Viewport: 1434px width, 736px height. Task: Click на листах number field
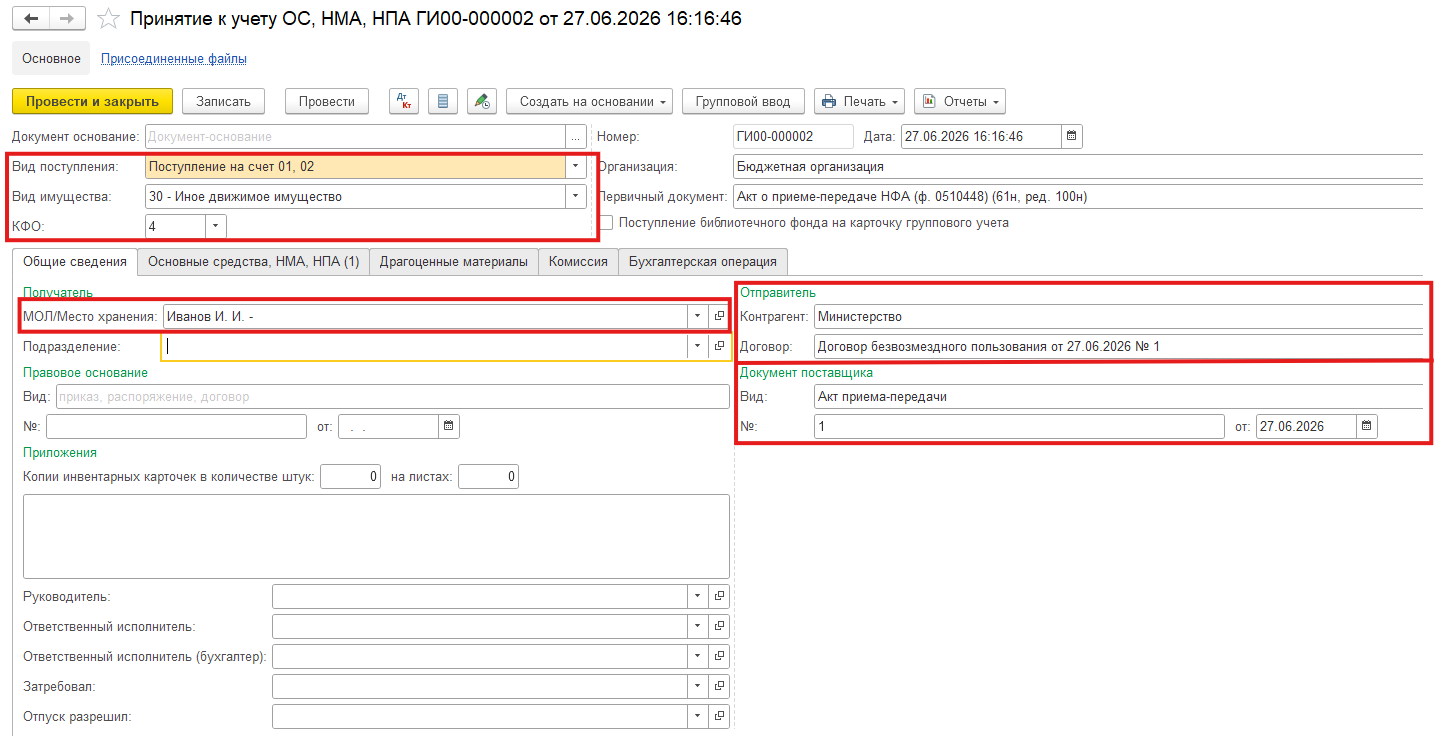[488, 477]
